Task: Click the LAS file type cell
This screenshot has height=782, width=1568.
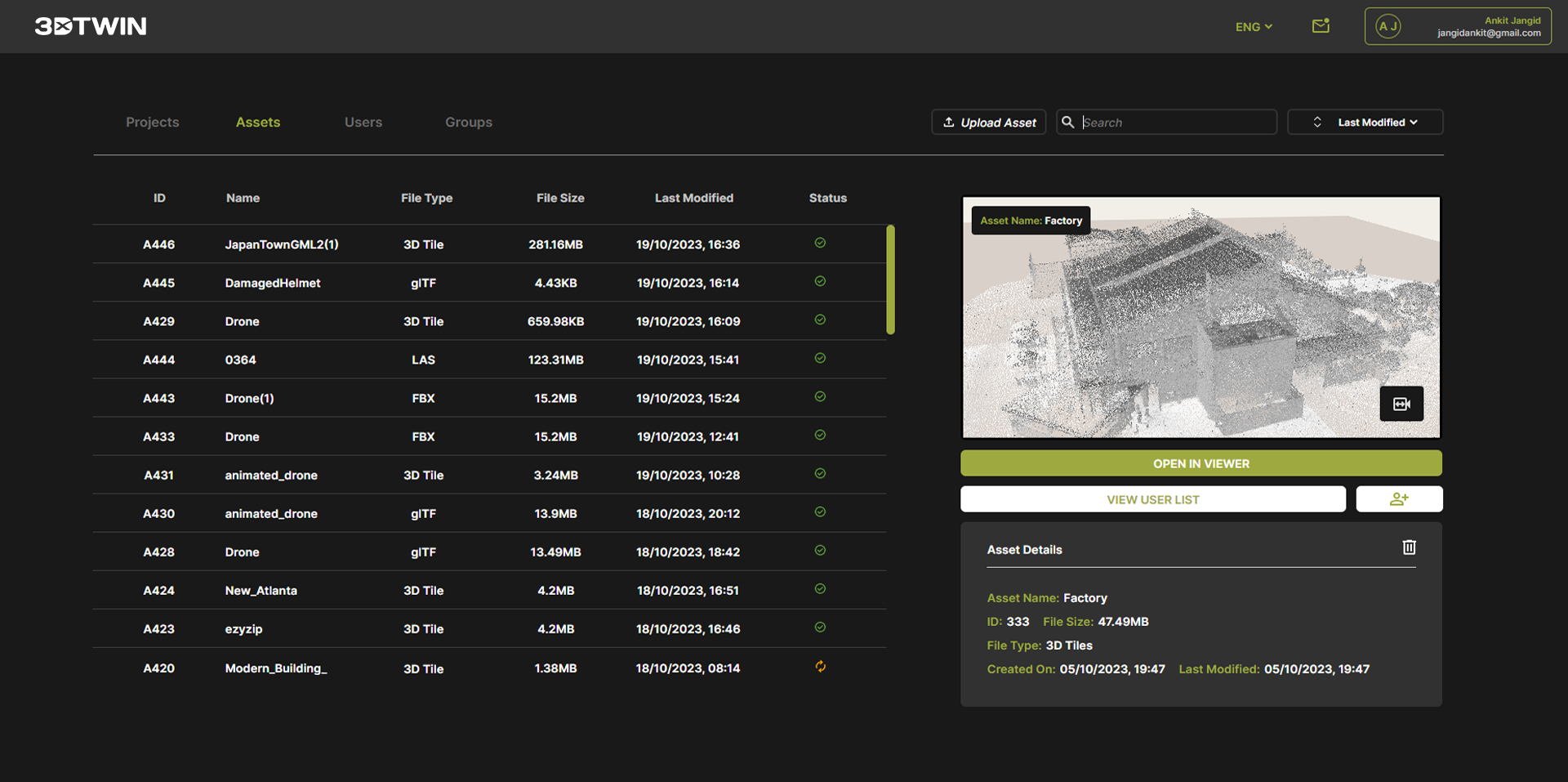Action: (423, 360)
